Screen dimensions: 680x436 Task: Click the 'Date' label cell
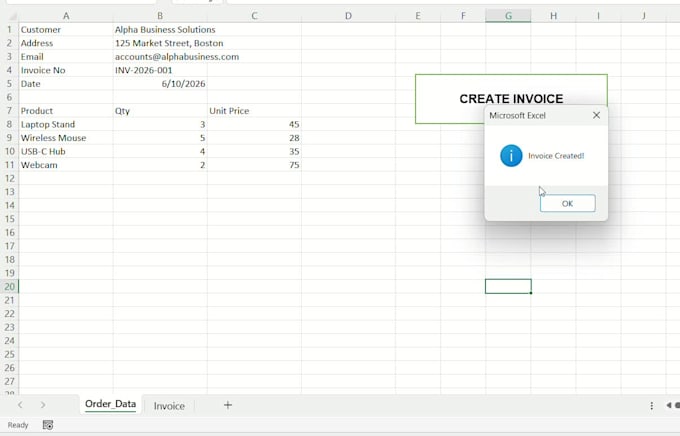(66, 84)
